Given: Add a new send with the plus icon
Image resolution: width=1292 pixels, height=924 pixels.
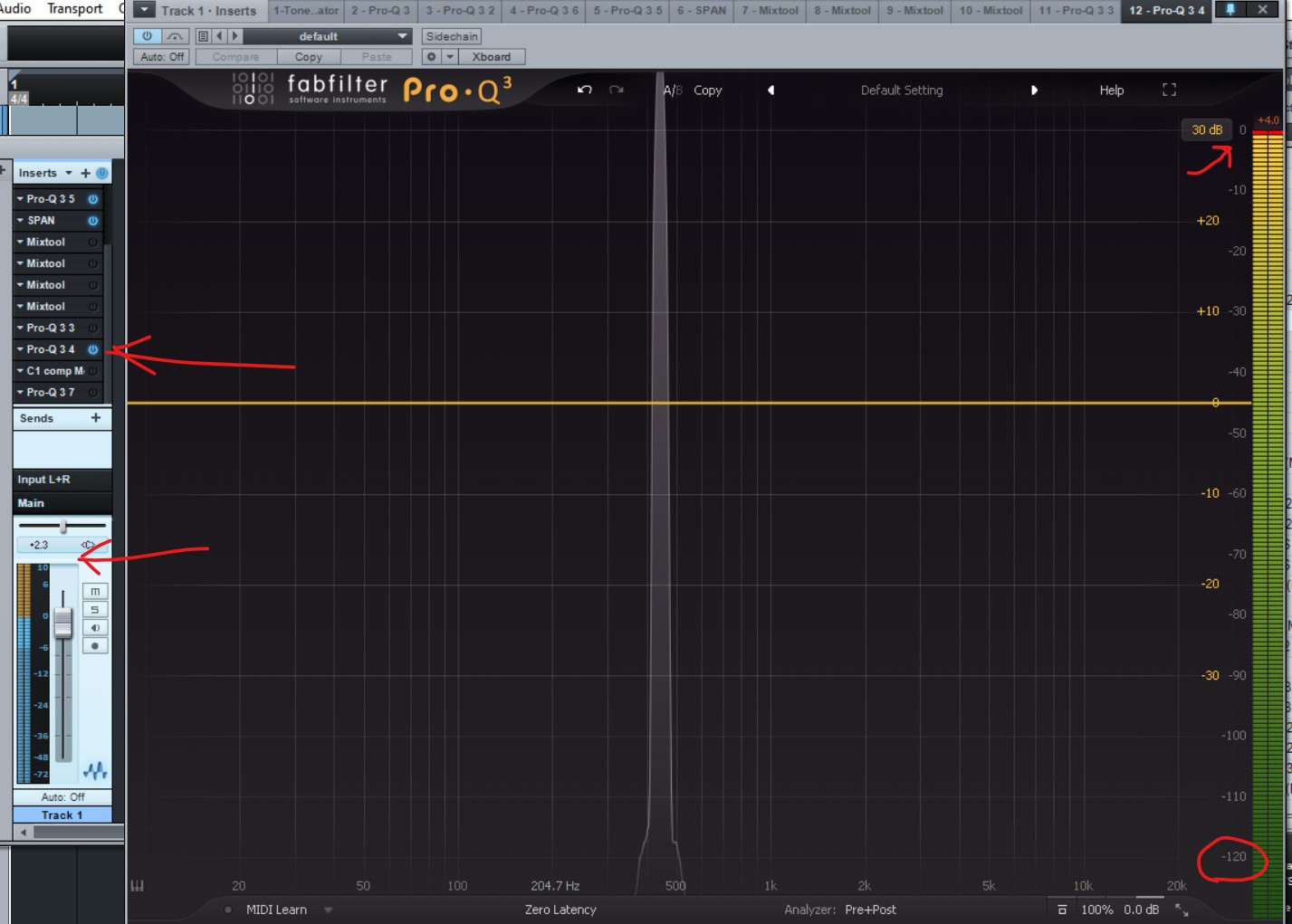Looking at the screenshot, I should (95, 418).
